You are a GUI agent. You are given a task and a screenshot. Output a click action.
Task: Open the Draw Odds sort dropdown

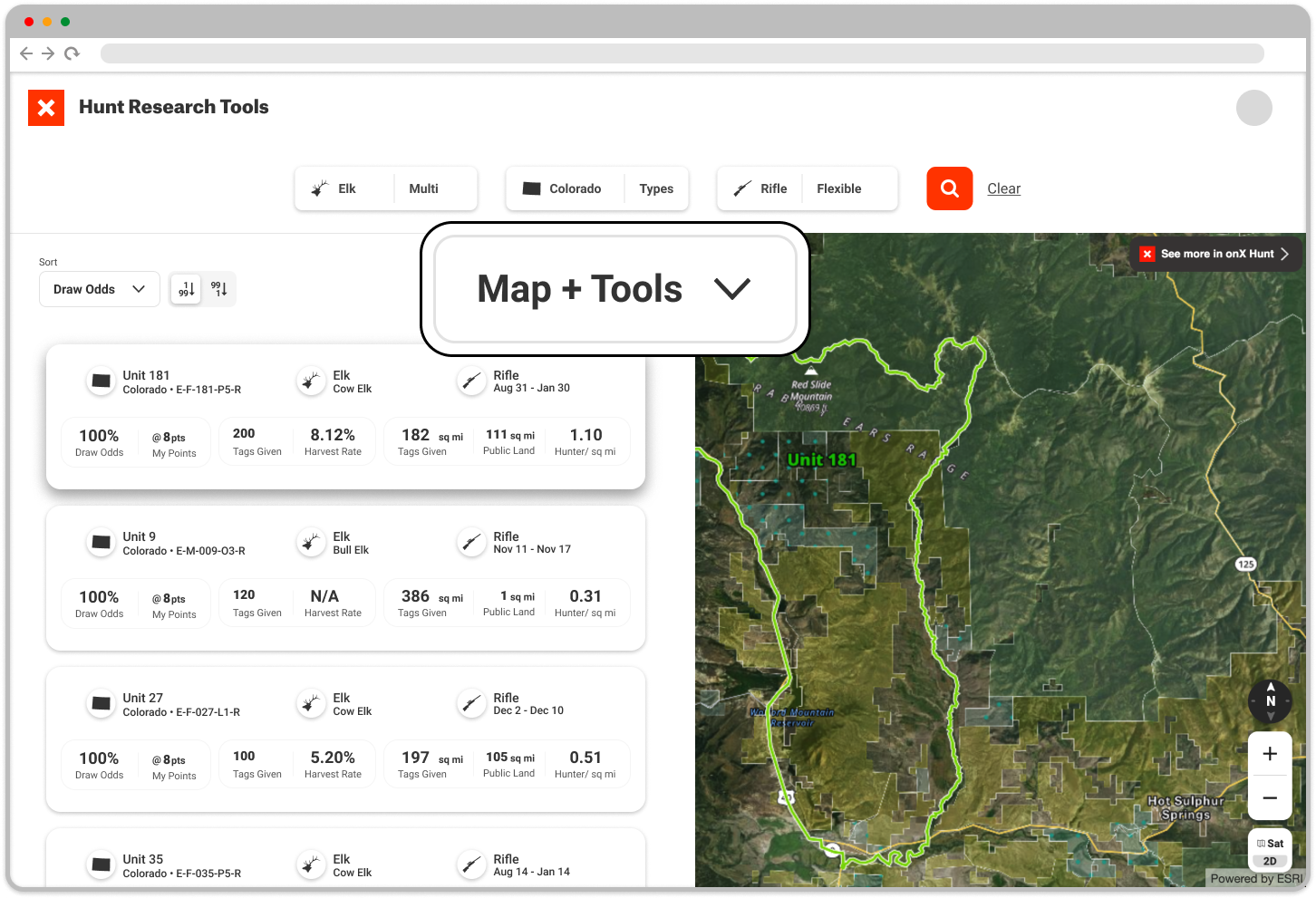[100, 289]
